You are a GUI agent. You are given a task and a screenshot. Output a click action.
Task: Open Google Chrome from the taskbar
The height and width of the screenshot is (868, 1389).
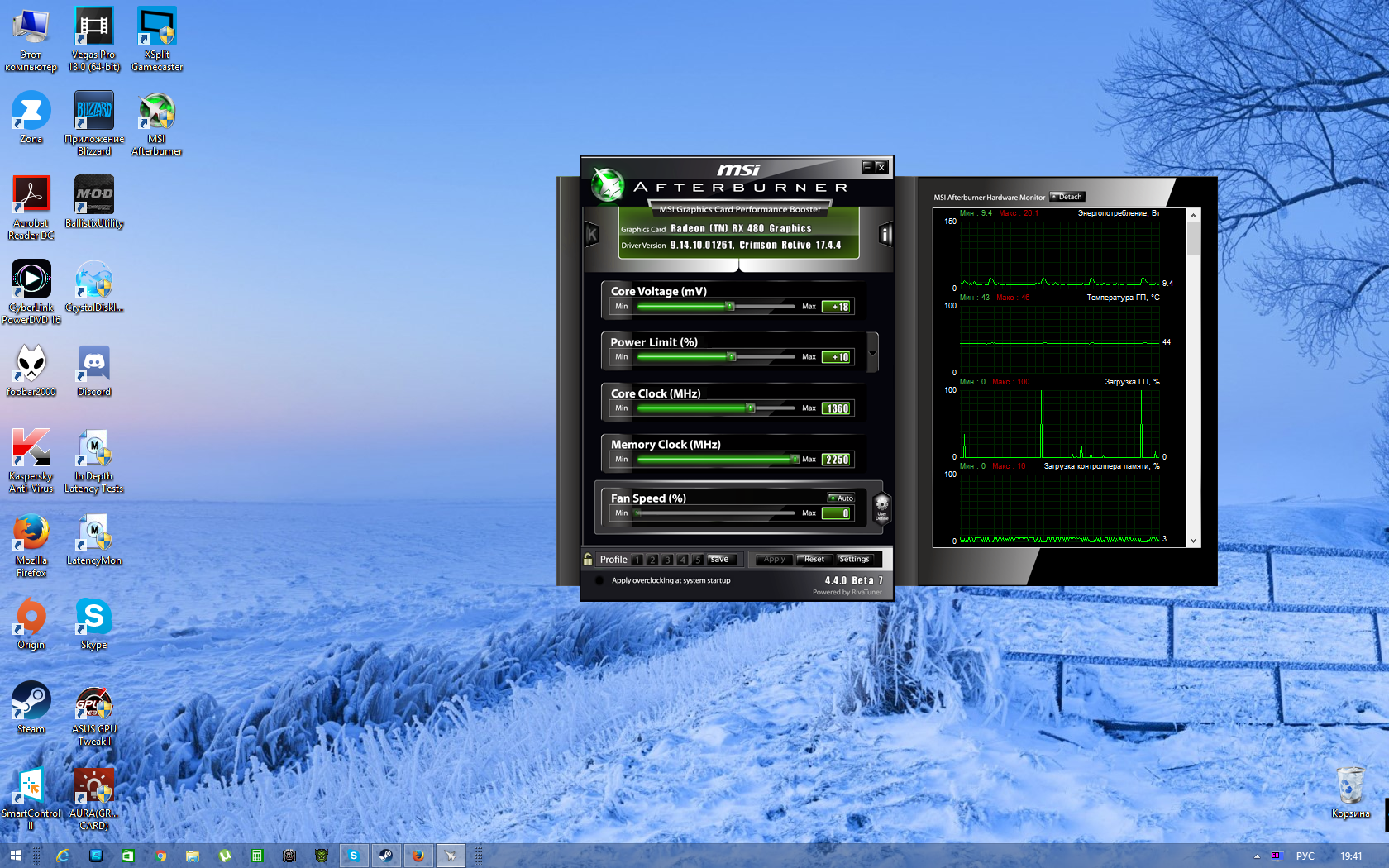click(x=160, y=856)
